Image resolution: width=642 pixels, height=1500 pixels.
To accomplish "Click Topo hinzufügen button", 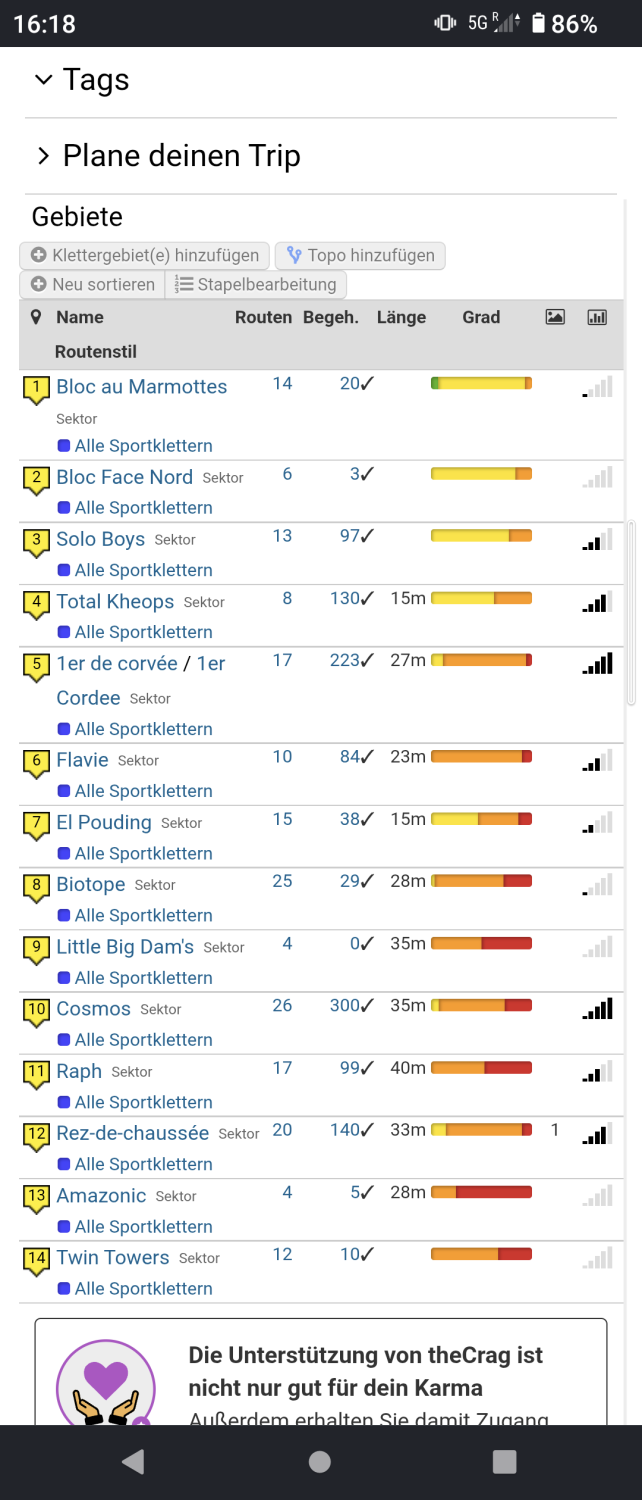I will [x=360, y=255].
